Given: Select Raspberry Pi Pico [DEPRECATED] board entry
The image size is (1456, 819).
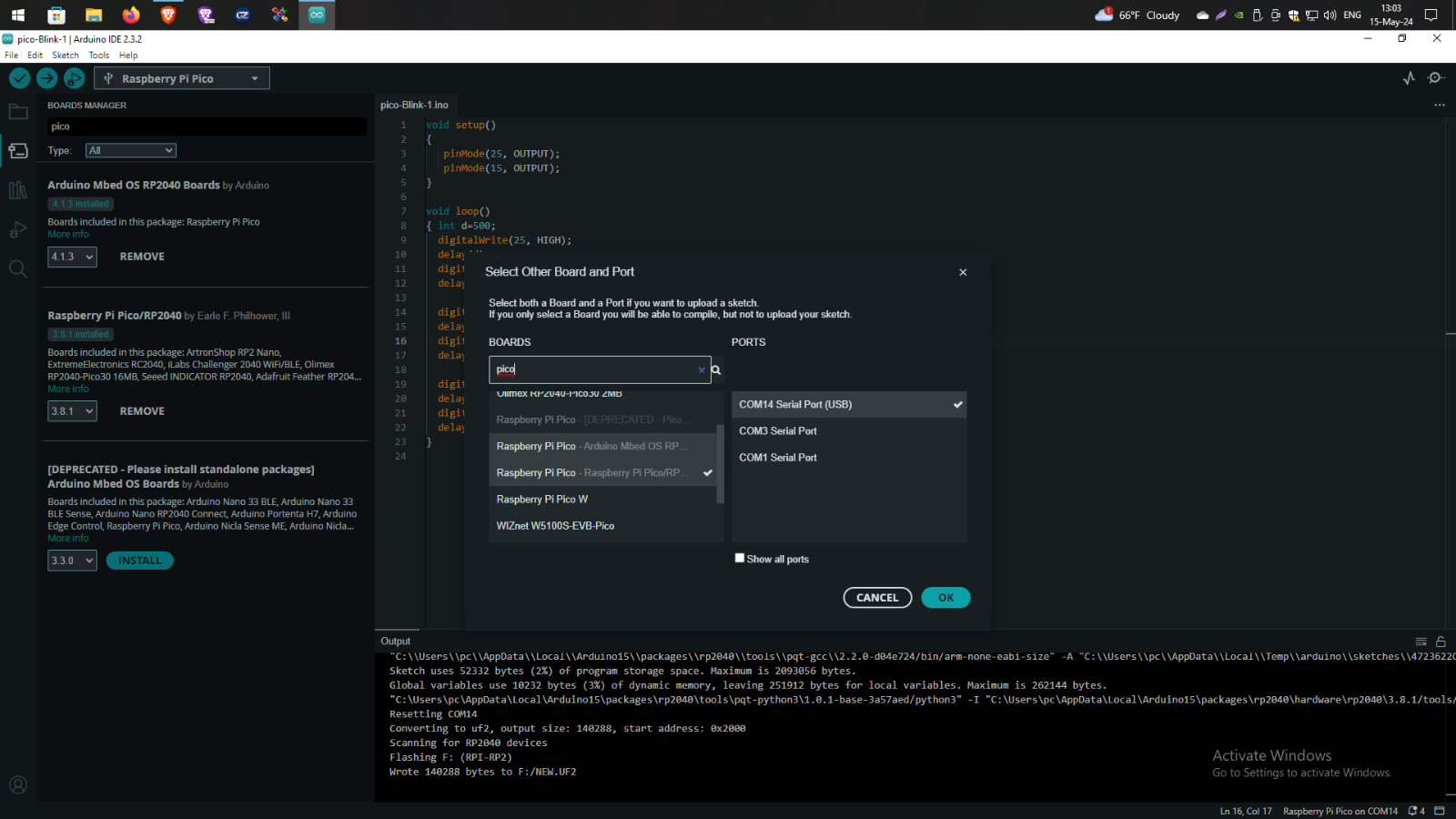Looking at the screenshot, I should [x=603, y=420].
